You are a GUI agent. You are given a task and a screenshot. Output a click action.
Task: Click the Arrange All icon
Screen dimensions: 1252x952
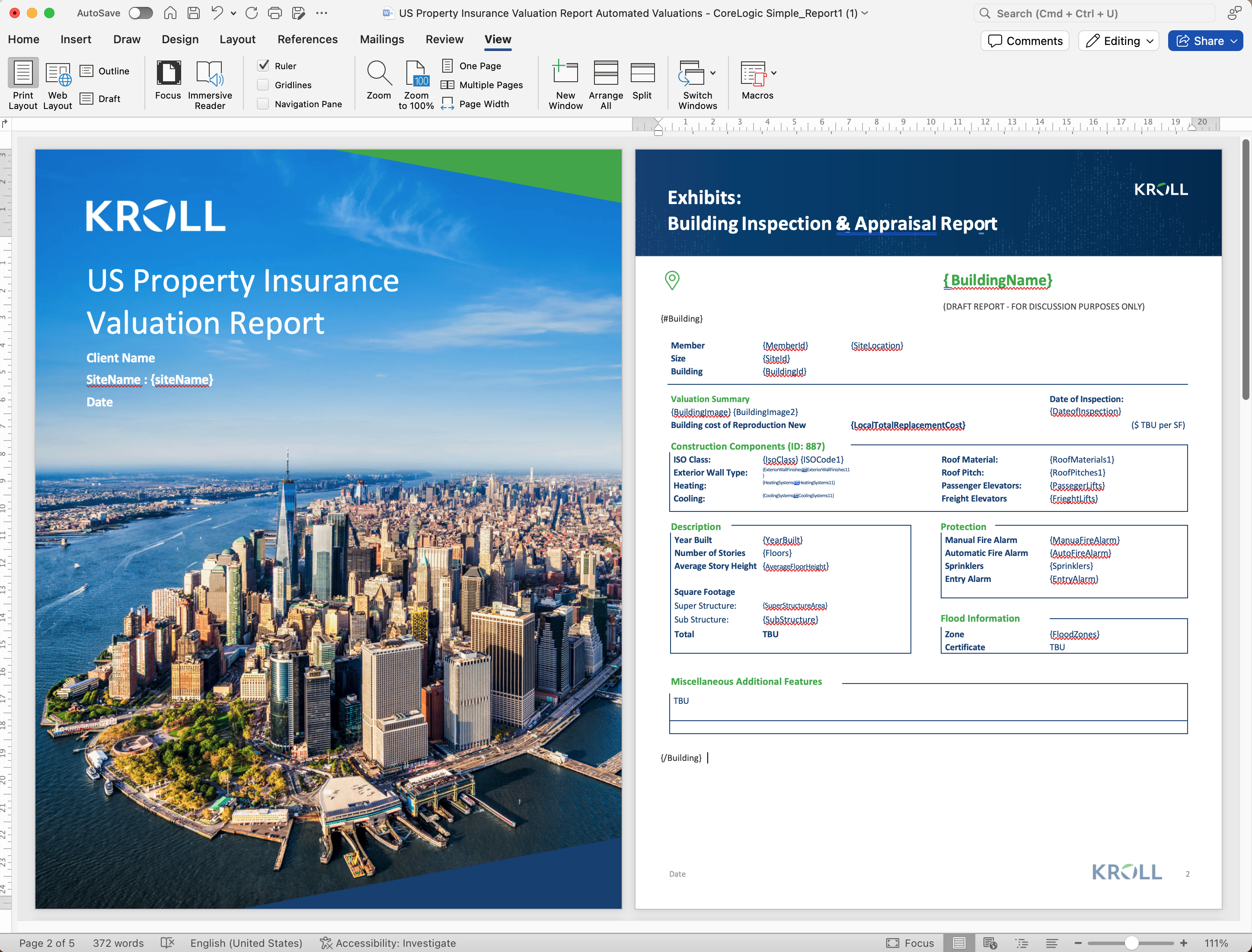coord(606,73)
